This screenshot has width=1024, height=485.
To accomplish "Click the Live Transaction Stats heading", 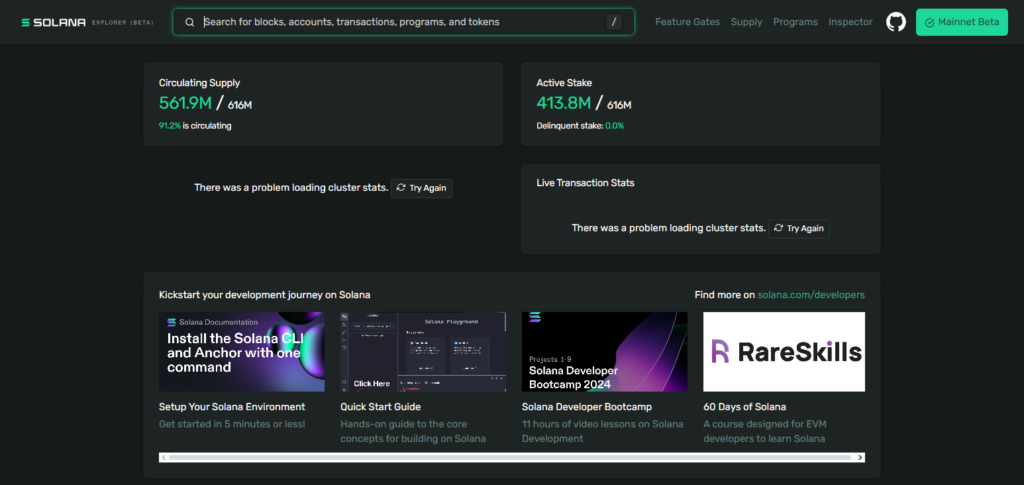I will 585,183.
